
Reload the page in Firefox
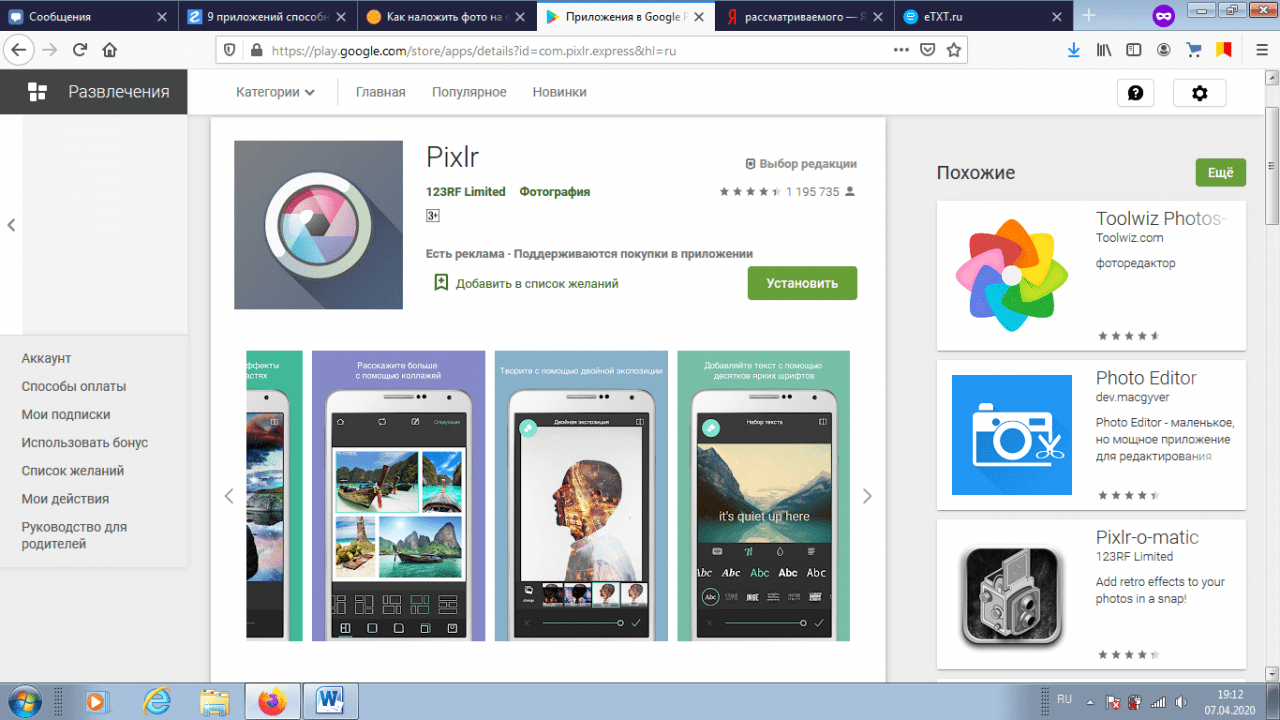(x=80, y=50)
